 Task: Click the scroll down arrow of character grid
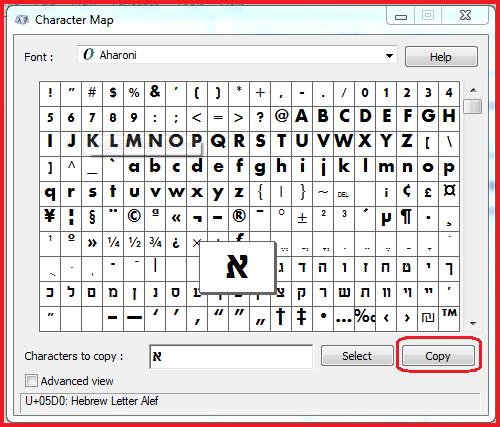tap(473, 323)
